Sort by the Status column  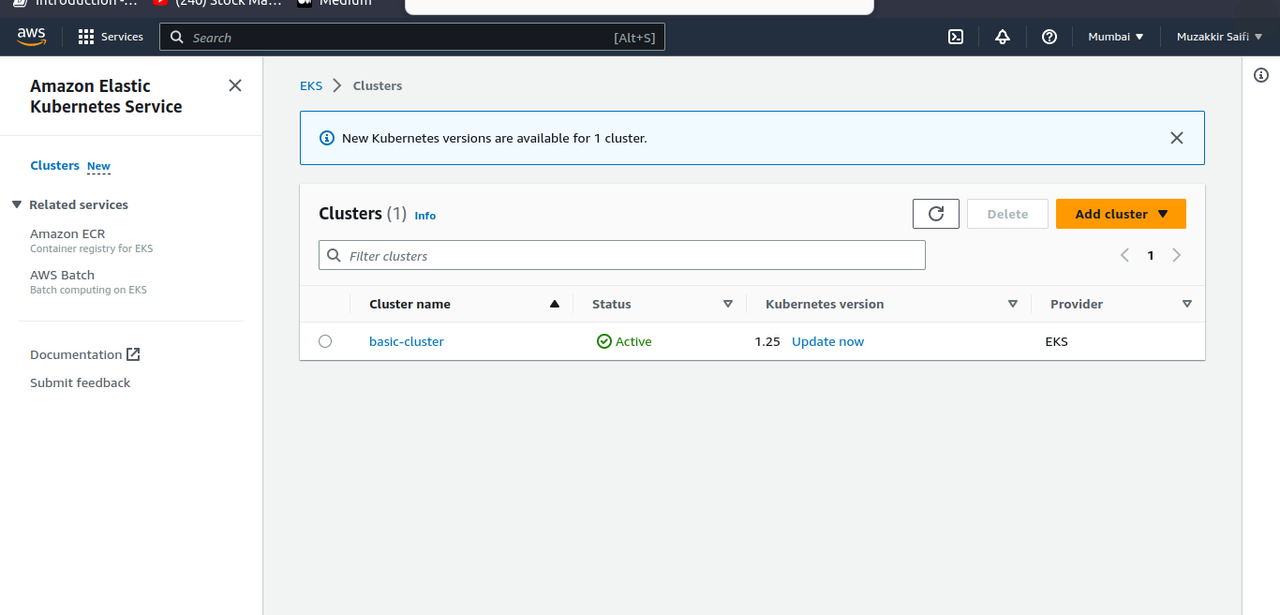tap(728, 304)
